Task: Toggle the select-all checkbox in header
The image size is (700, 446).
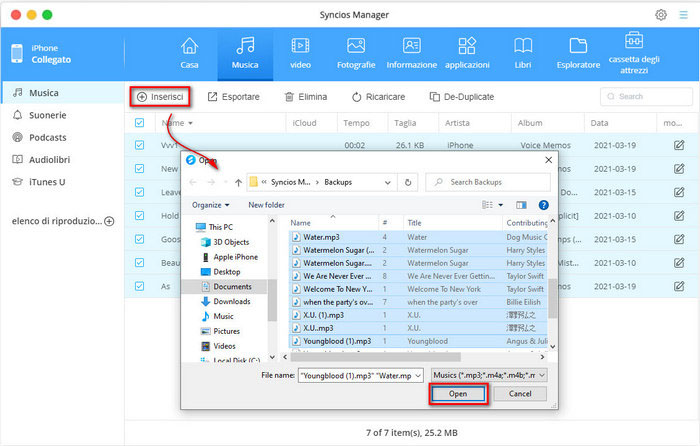Action: pyautogui.click(x=140, y=123)
